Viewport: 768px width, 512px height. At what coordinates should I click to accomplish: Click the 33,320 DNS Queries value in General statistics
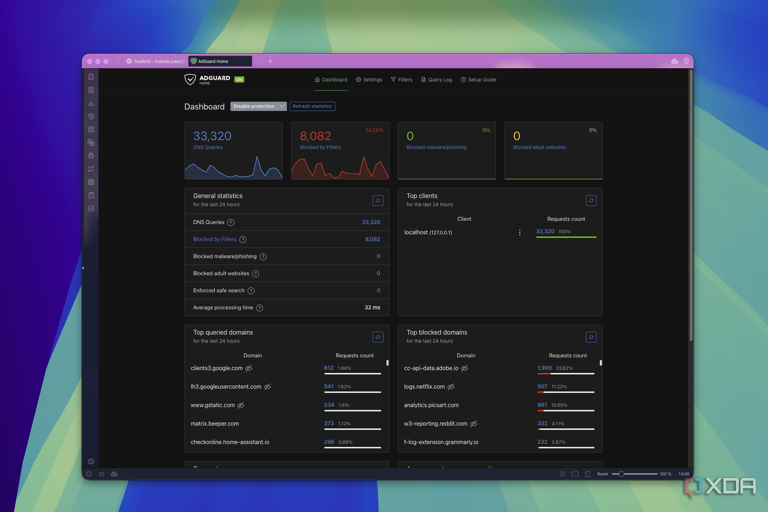click(x=371, y=222)
